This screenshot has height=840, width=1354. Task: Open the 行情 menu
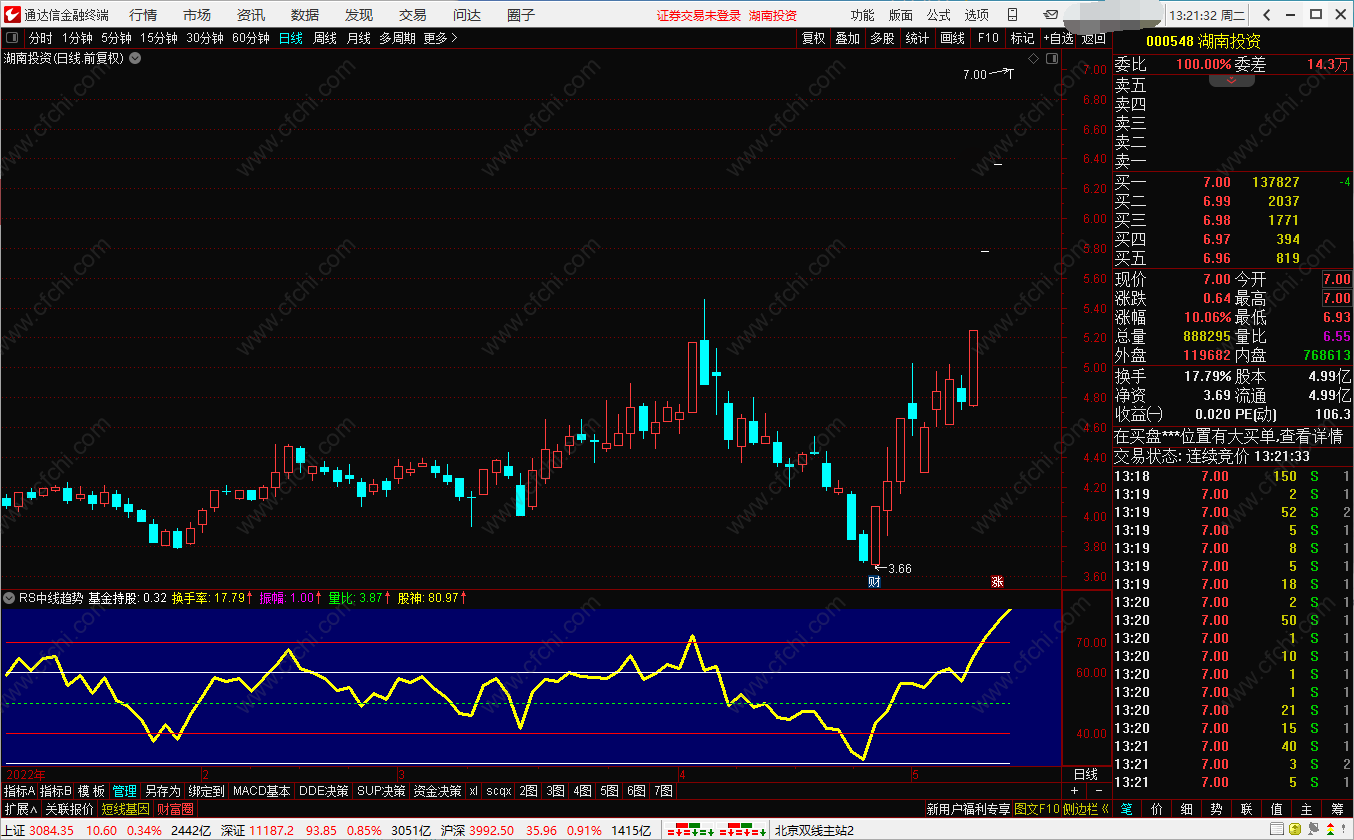(x=143, y=15)
